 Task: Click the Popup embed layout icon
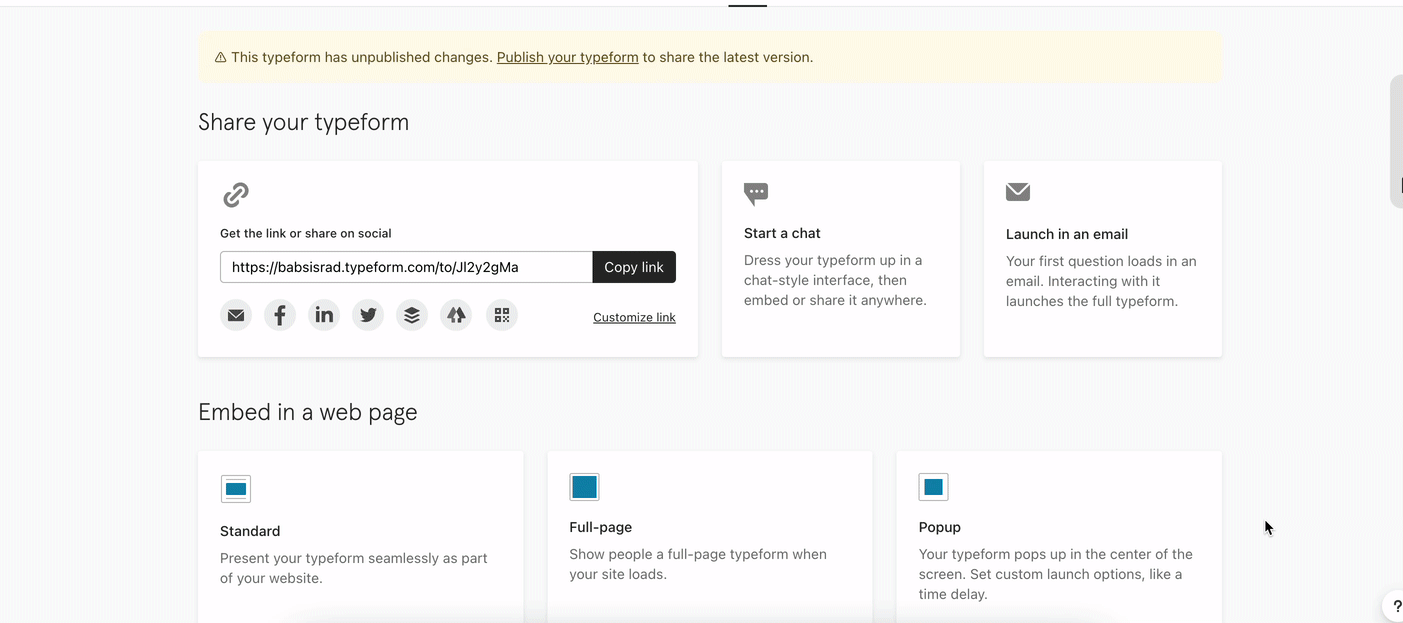point(933,487)
